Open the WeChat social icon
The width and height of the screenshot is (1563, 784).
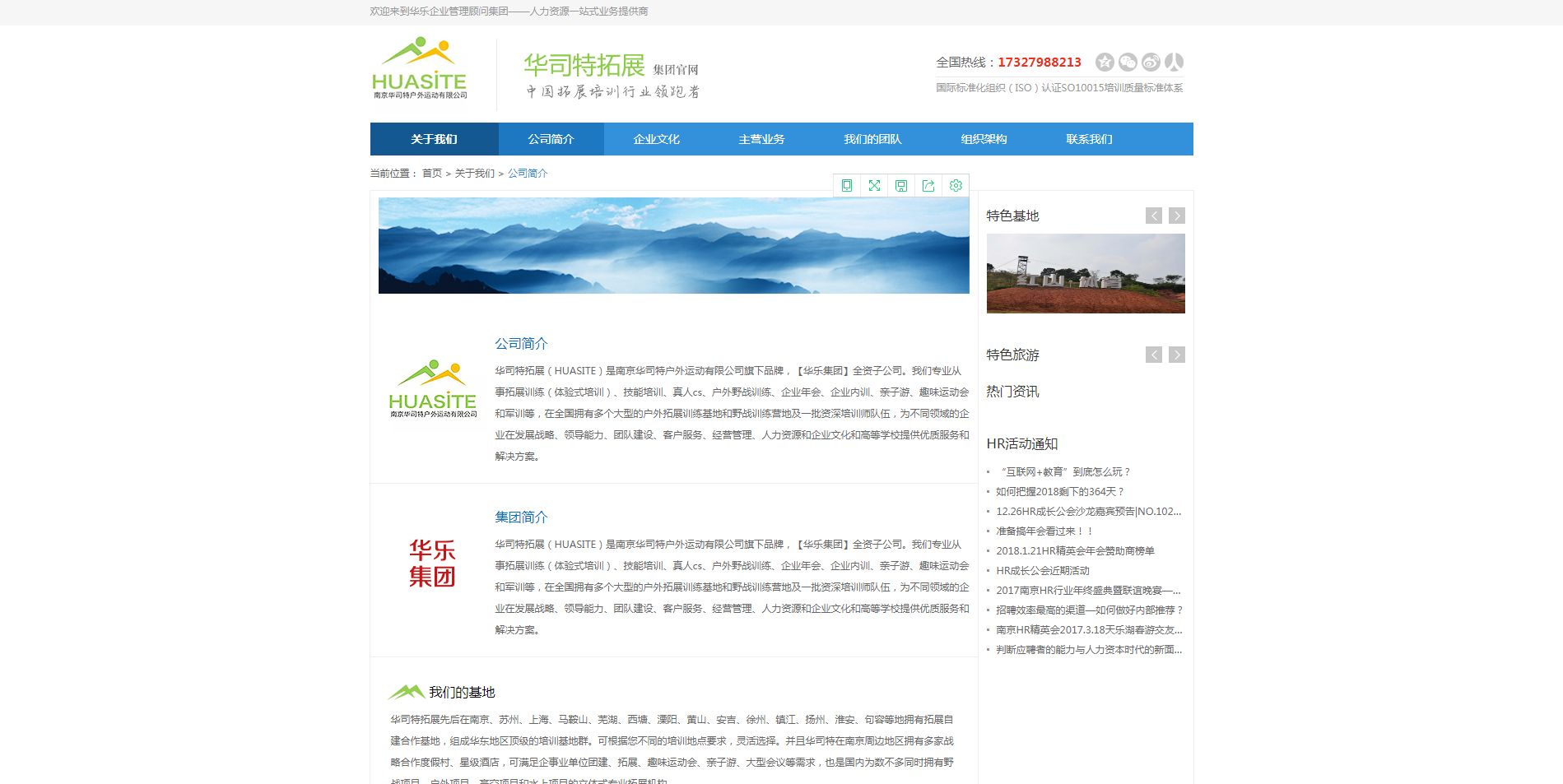pyautogui.click(x=1128, y=62)
